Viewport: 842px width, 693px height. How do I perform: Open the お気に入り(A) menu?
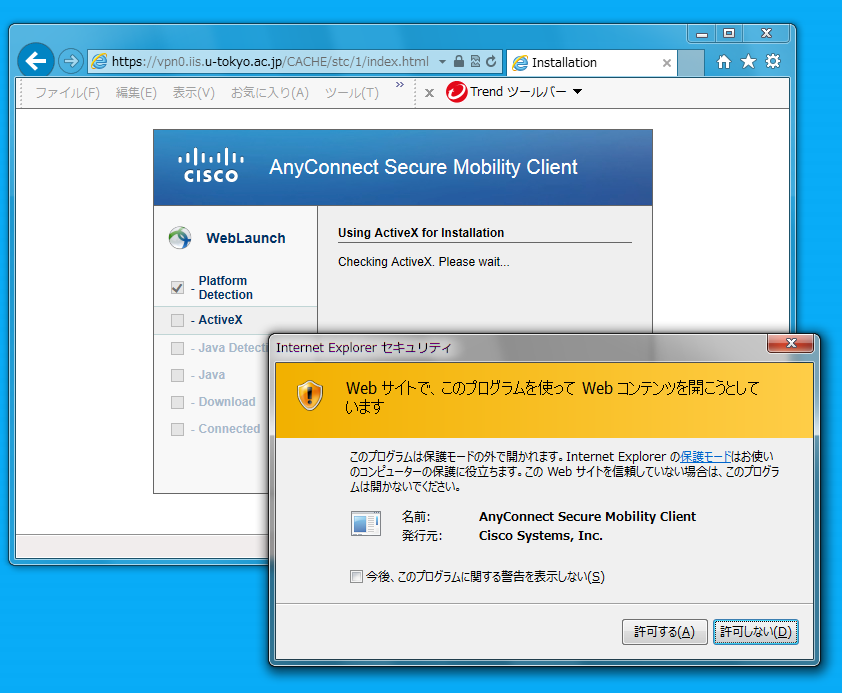pyautogui.click(x=270, y=93)
